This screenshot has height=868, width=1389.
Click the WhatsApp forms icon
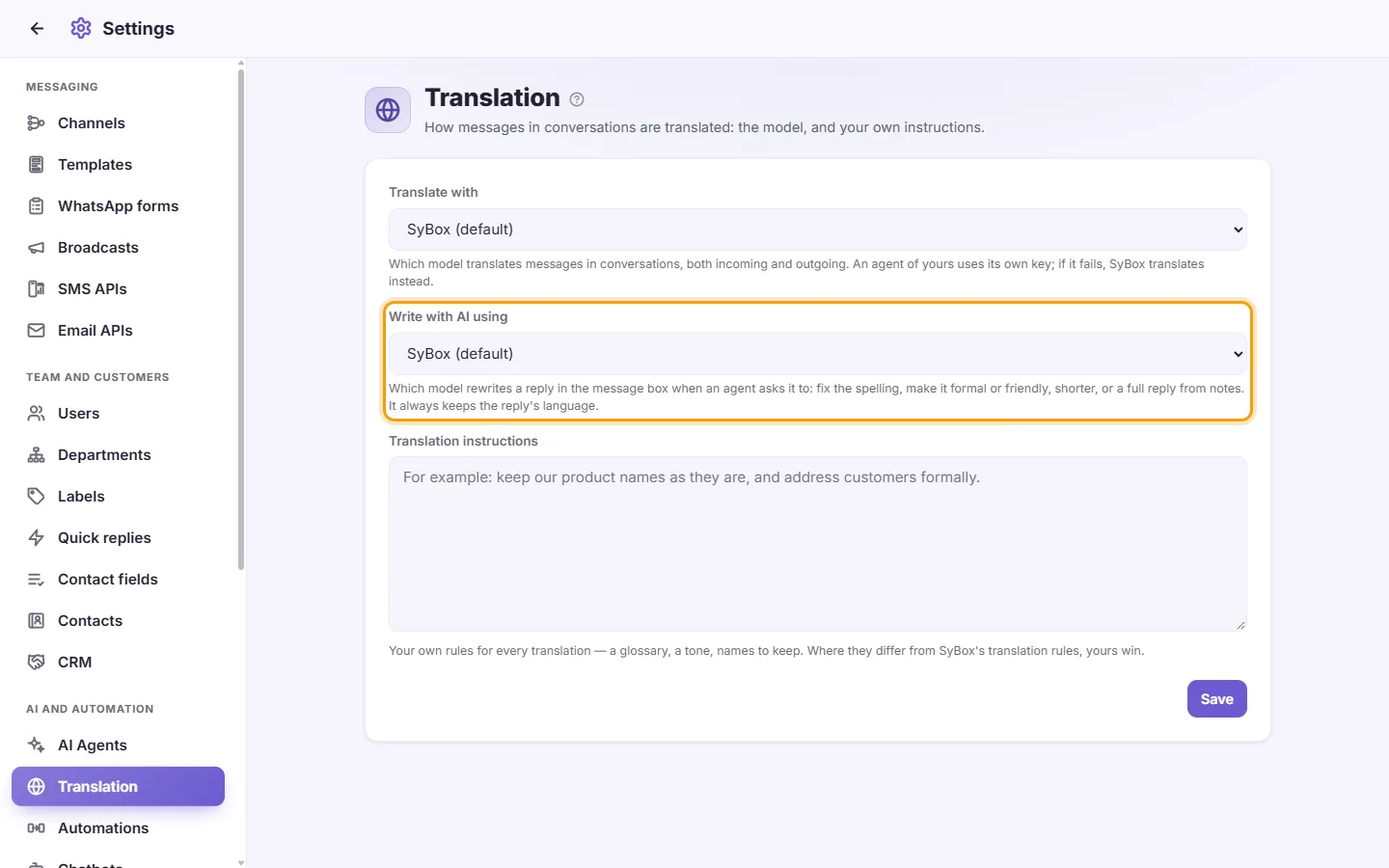coord(37,206)
